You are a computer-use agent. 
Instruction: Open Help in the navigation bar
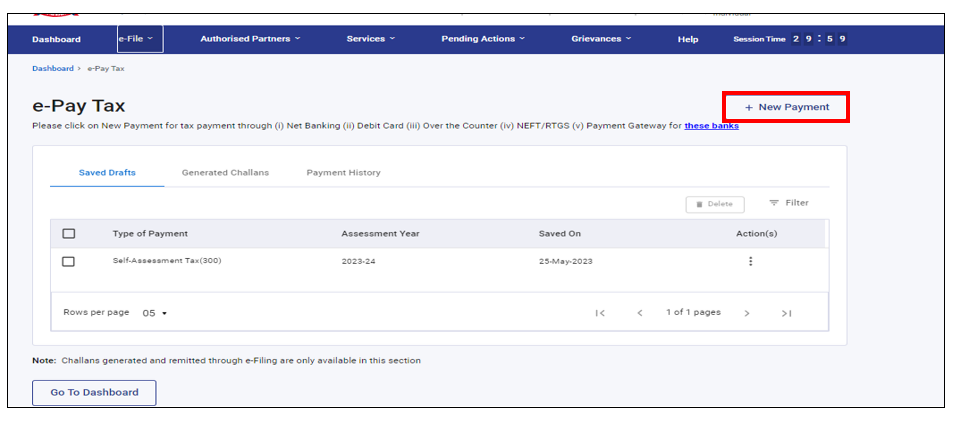688,39
